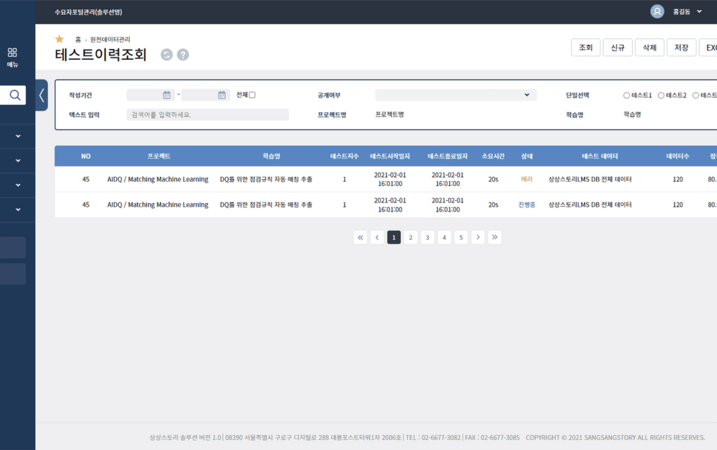
Task: Click the orange 에러 status in the first row
Action: [x=527, y=179]
